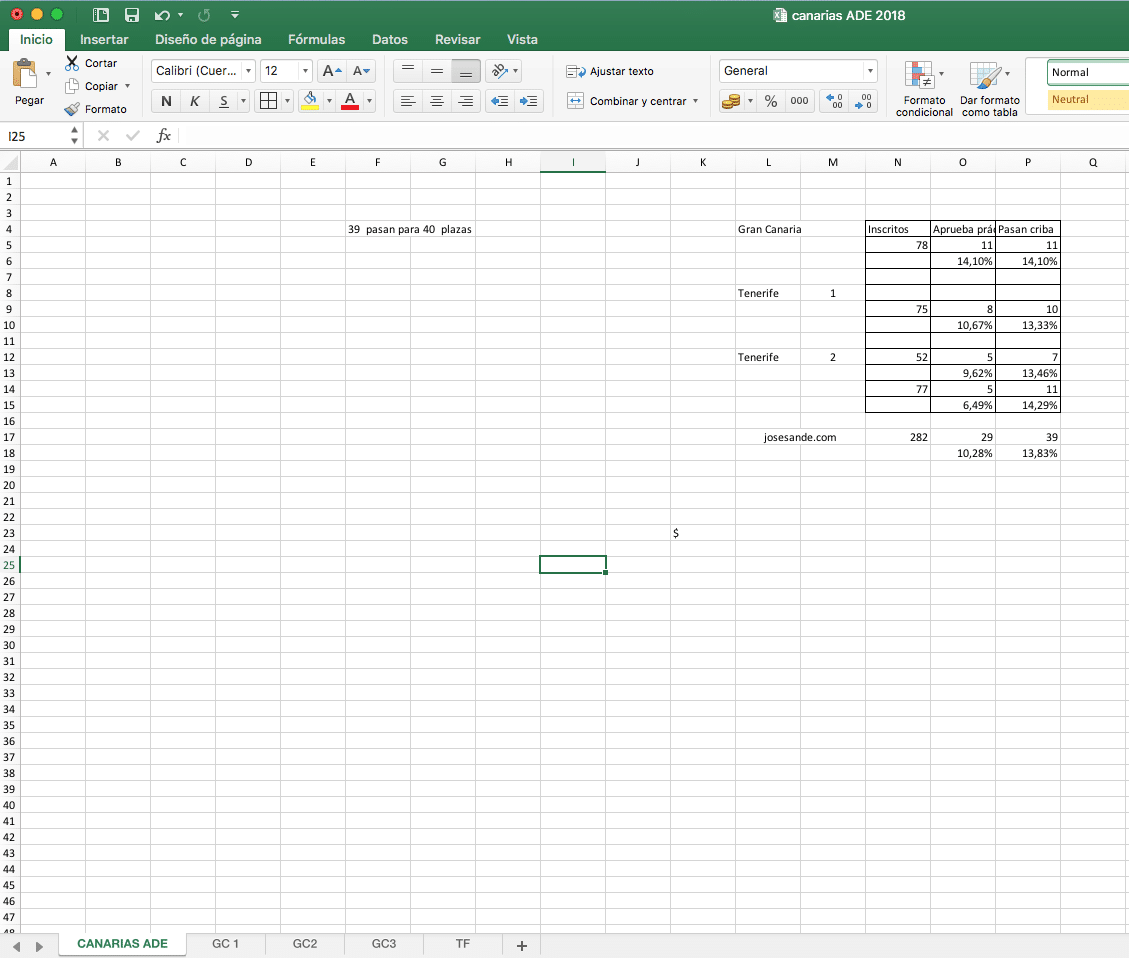Add a new sheet with plus button
Screen dimensions: 1129x958
tap(522, 946)
